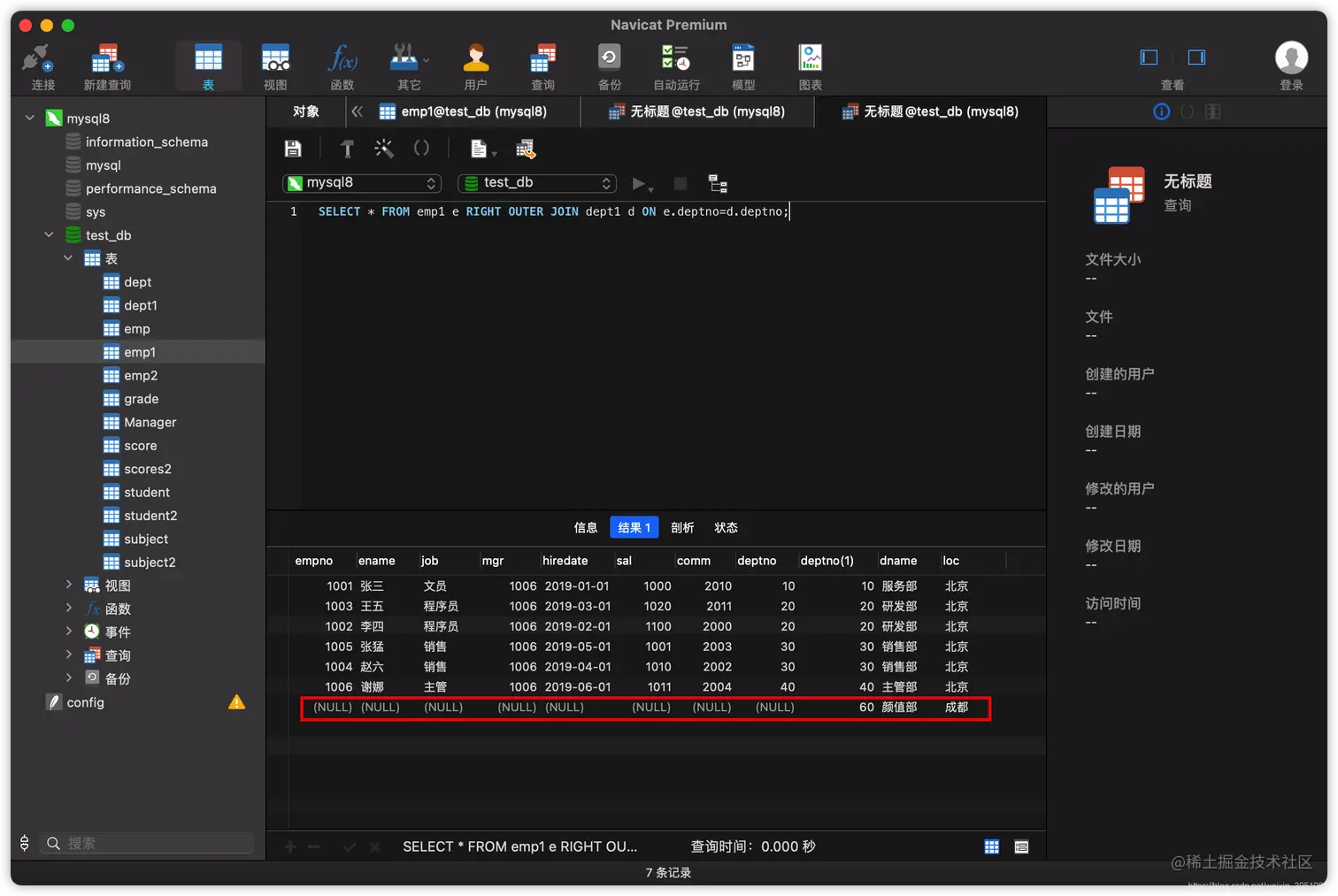
Task: Click the cell 张三 in results
Action: [372, 586]
